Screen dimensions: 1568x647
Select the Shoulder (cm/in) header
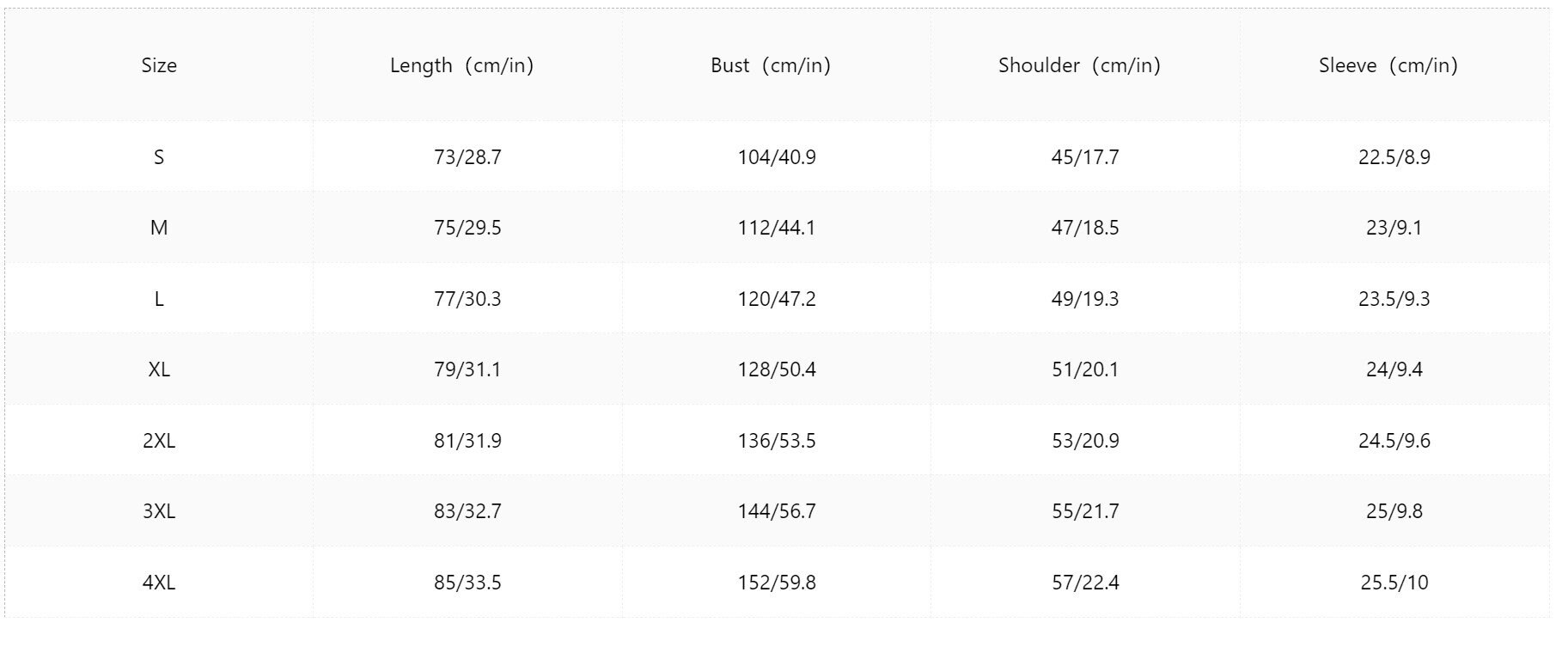(x=1079, y=65)
